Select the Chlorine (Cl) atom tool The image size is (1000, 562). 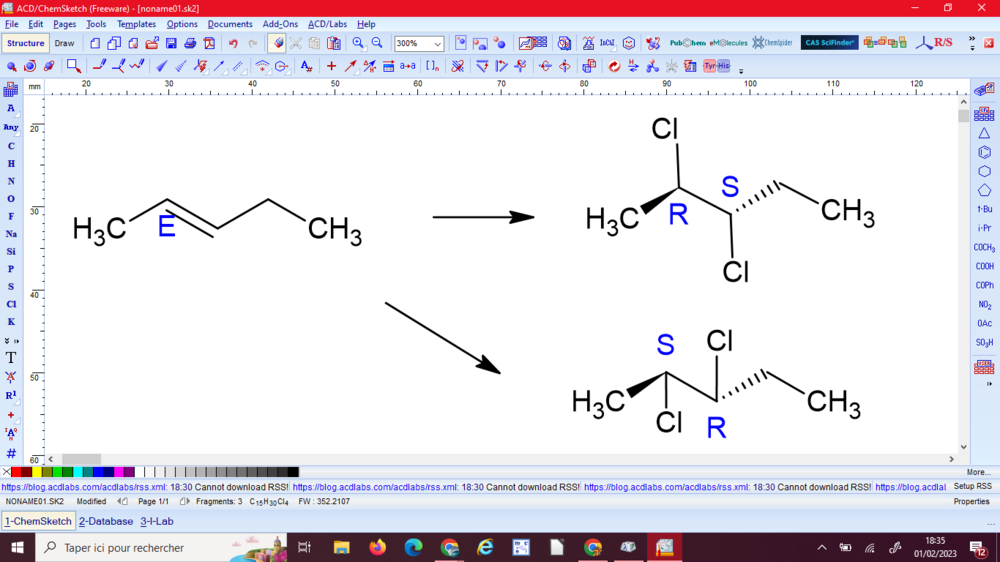(11, 304)
